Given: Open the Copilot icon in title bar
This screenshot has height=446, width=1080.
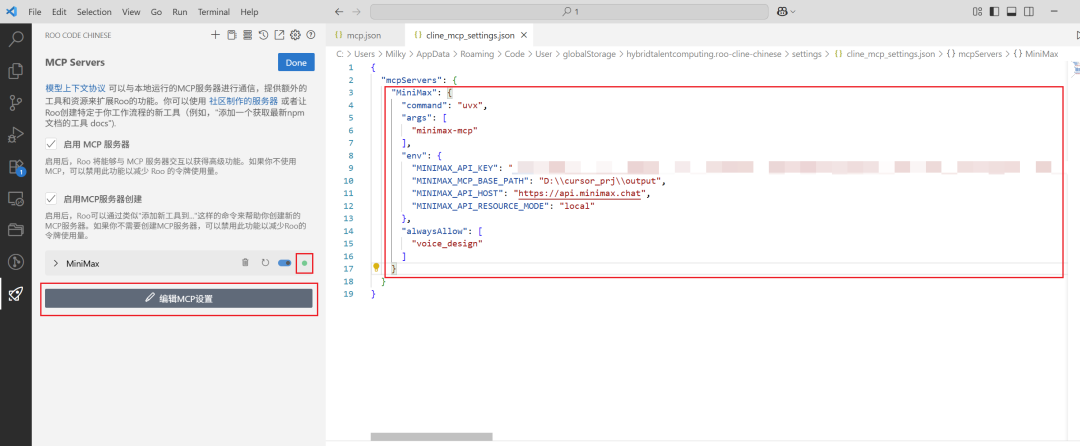Looking at the screenshot, I should pyautogui.click(x=782, y=12).
